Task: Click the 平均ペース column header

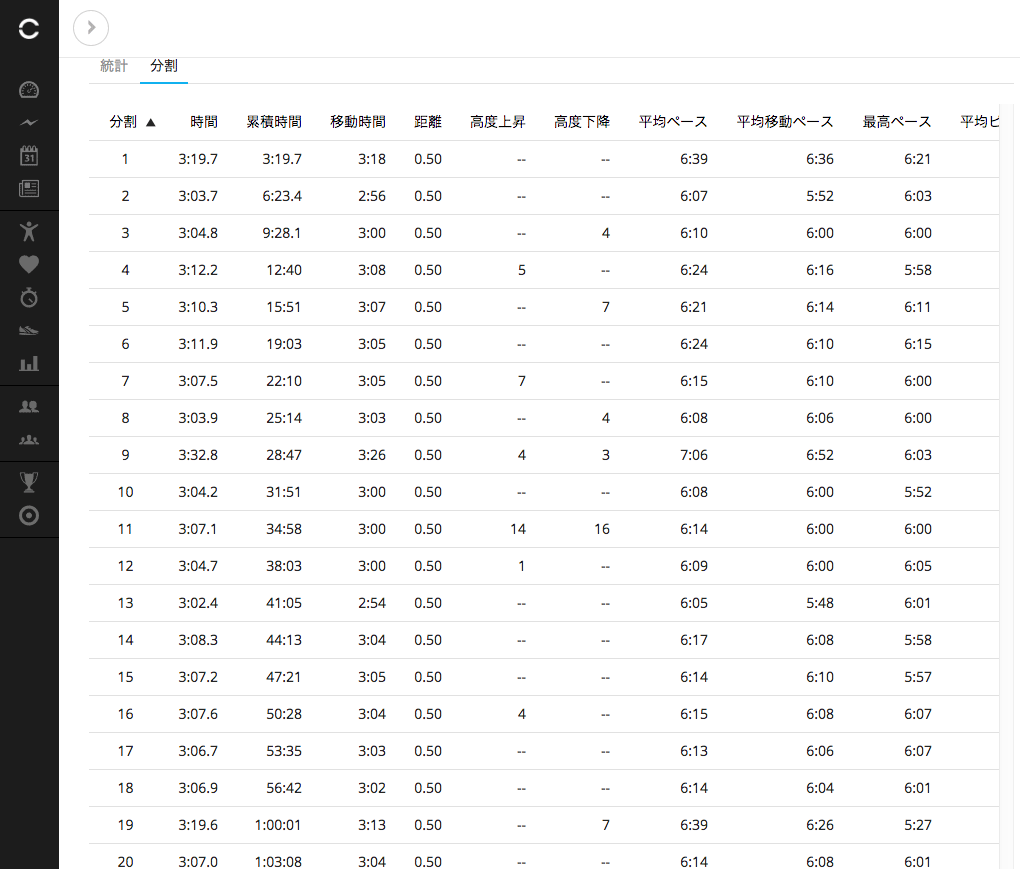Action: click(x=673, y=122)
